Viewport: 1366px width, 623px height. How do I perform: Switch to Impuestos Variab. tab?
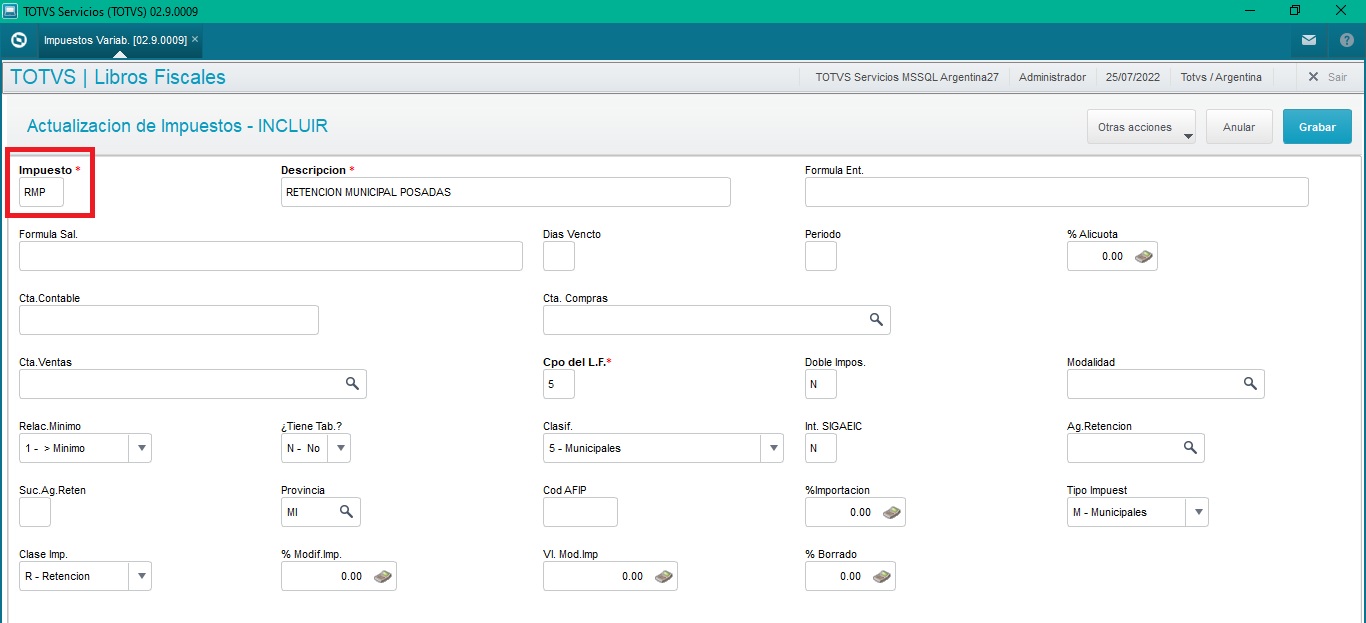115,40
